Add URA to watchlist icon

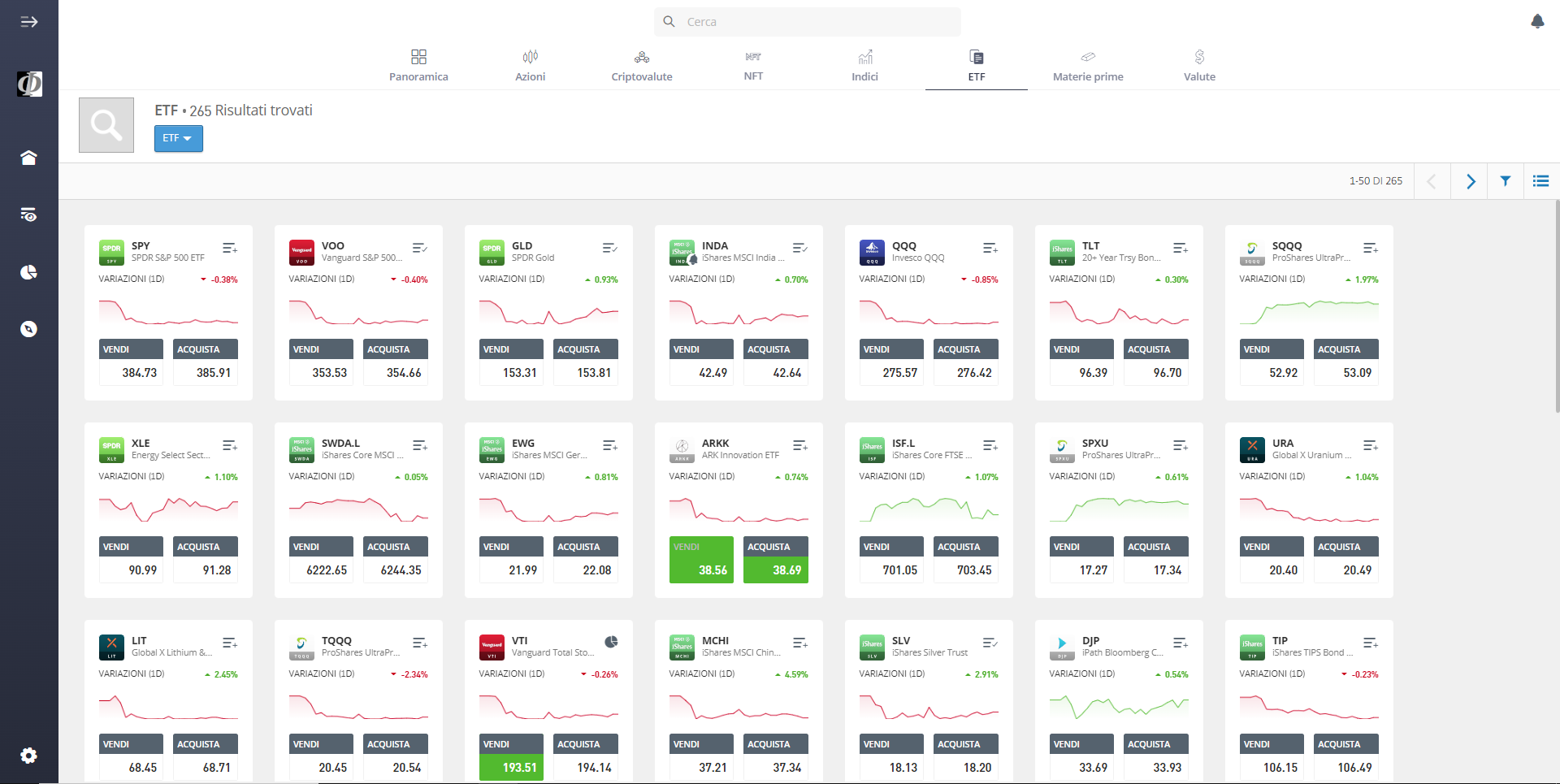[x=1371, y=445]
